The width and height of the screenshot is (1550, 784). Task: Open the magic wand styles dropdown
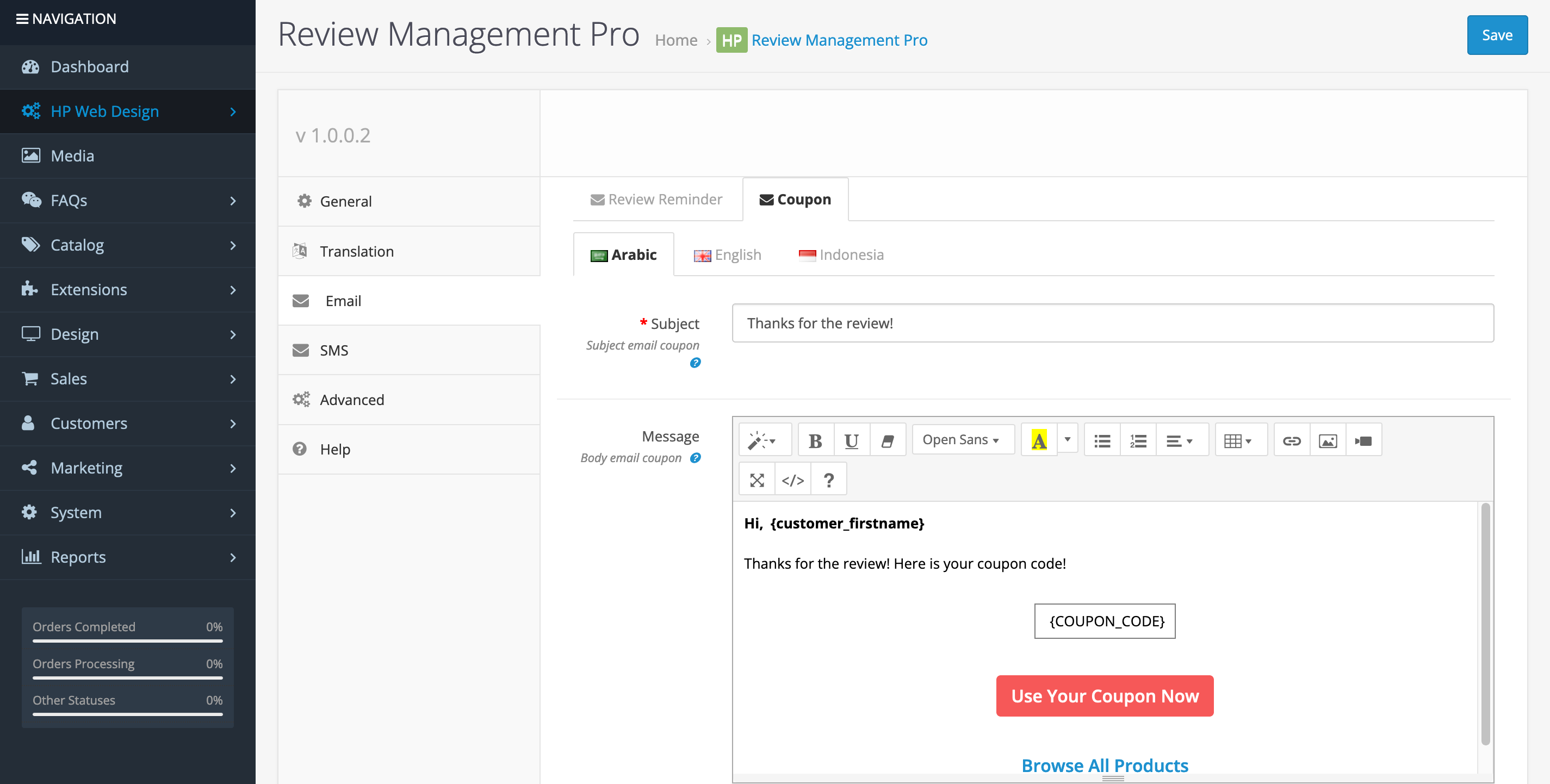point(765,440)
